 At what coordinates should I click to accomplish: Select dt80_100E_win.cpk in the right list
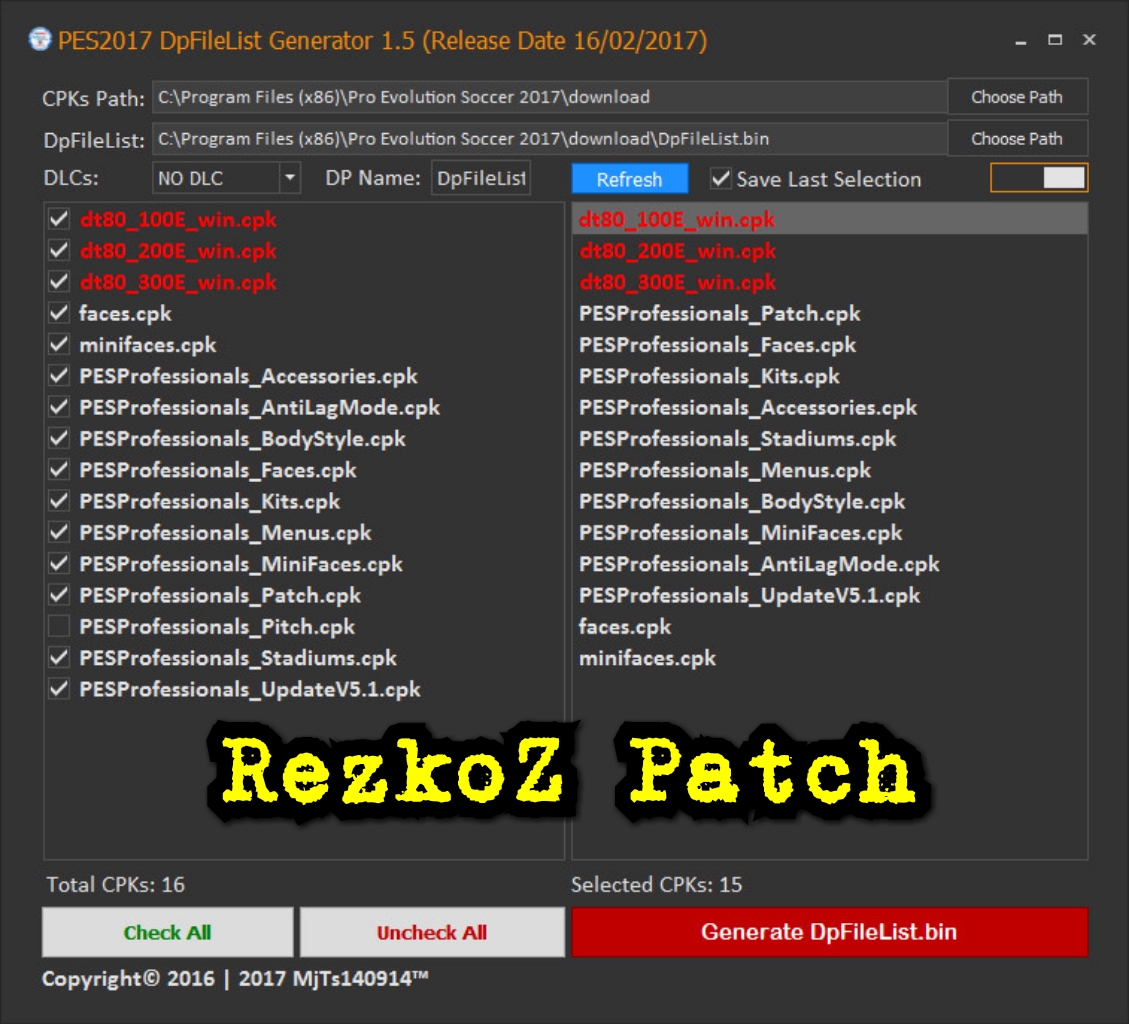(x=829, y=219)
